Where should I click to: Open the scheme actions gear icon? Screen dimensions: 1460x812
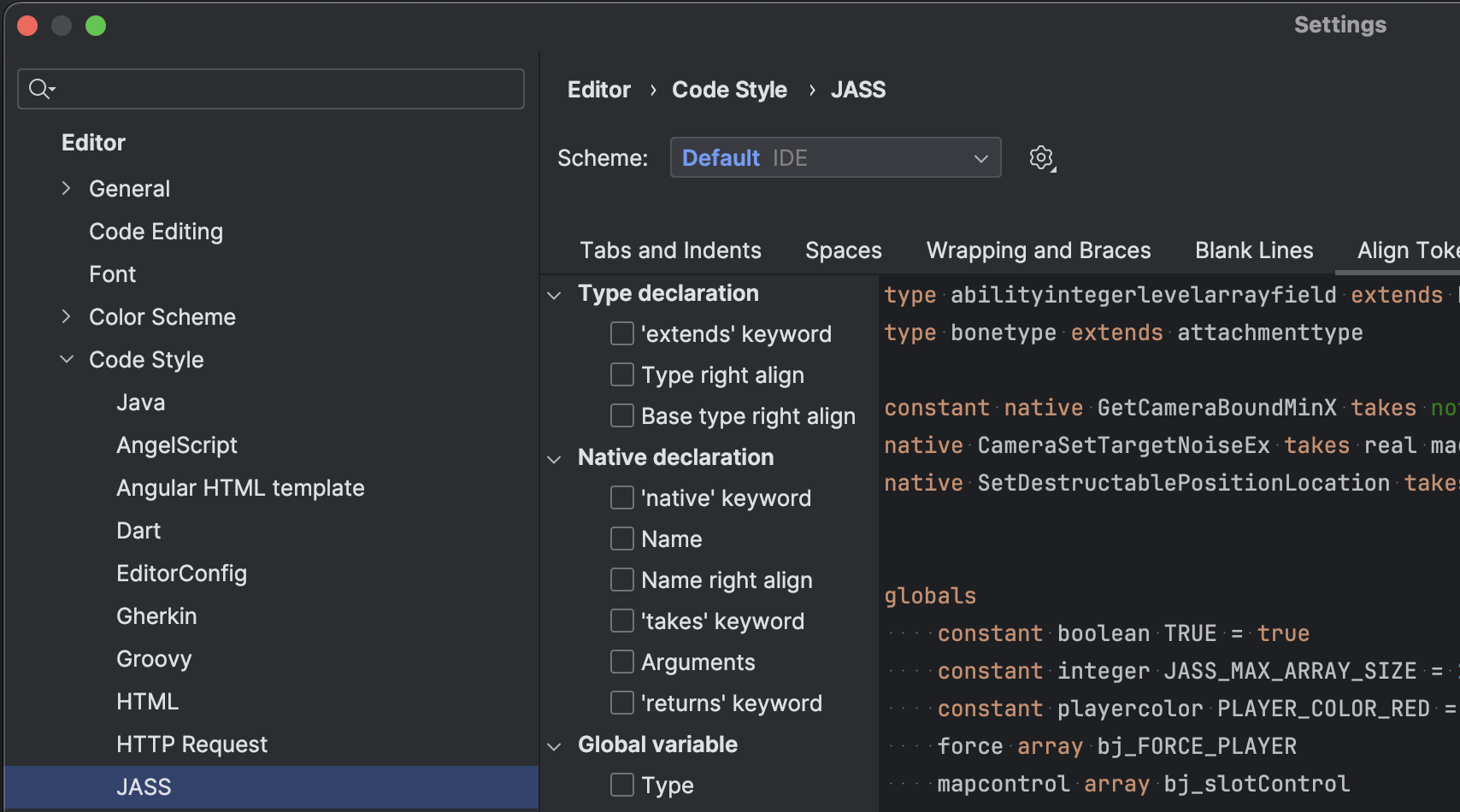pyautogui.click(x=1041, y=158)
